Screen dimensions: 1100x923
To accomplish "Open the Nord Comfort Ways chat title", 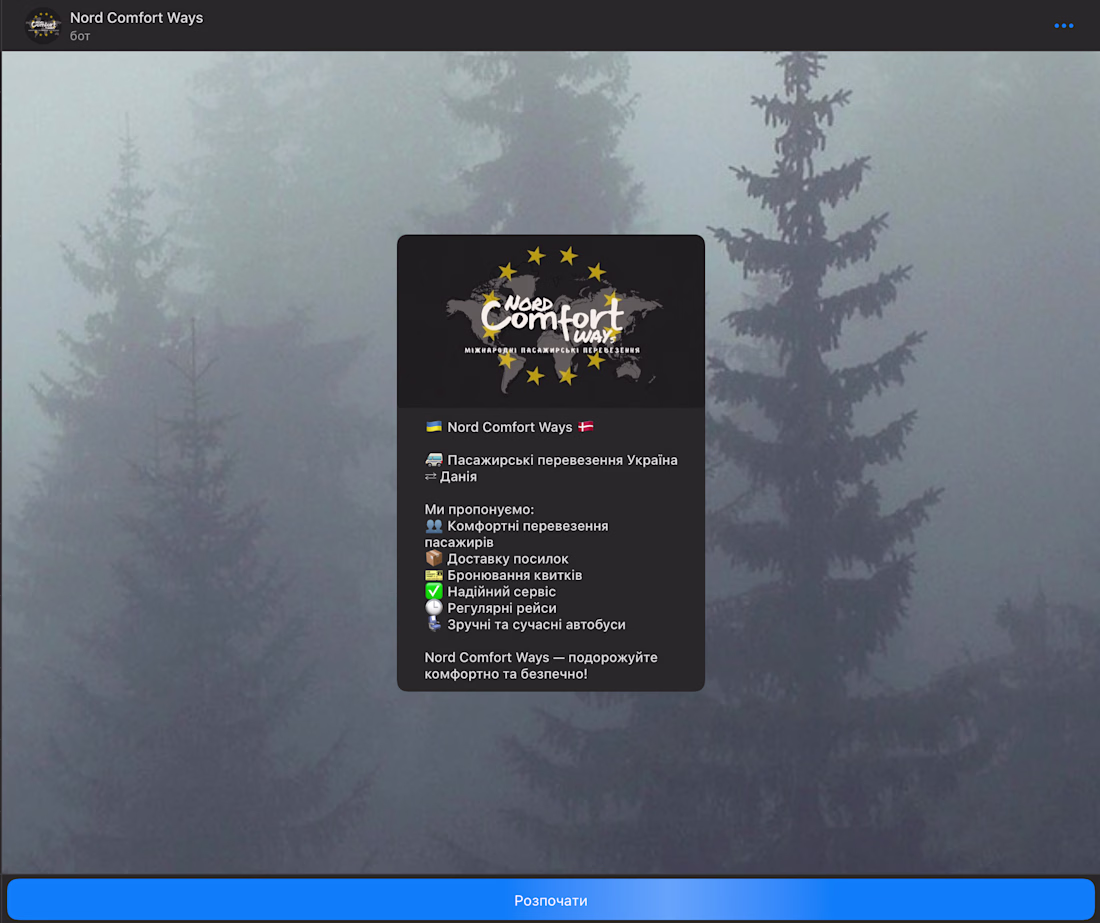I will (x=136, y=18).
